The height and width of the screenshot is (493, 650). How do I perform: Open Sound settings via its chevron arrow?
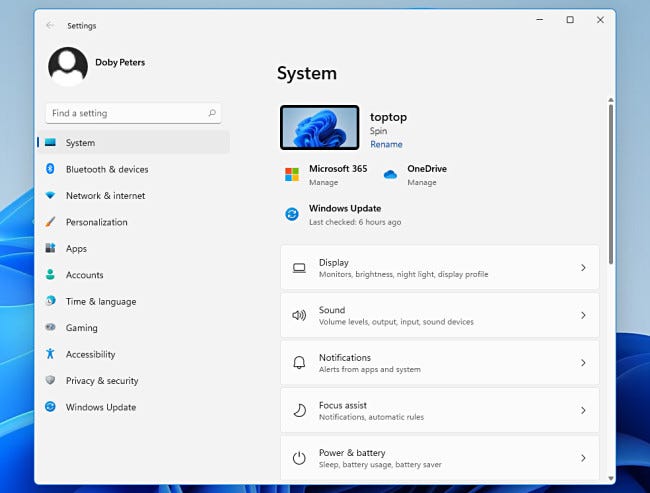click(x=583, y=315)
